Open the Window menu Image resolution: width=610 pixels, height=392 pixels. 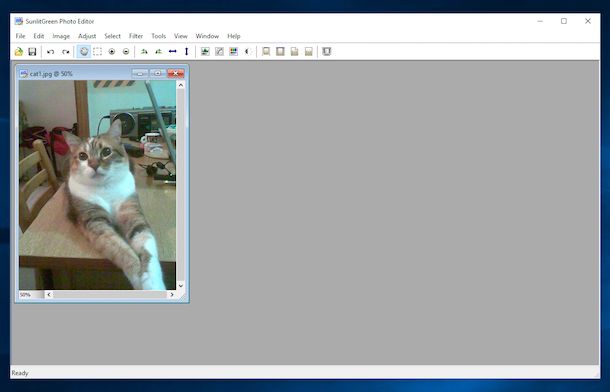(x=207, y=36)
